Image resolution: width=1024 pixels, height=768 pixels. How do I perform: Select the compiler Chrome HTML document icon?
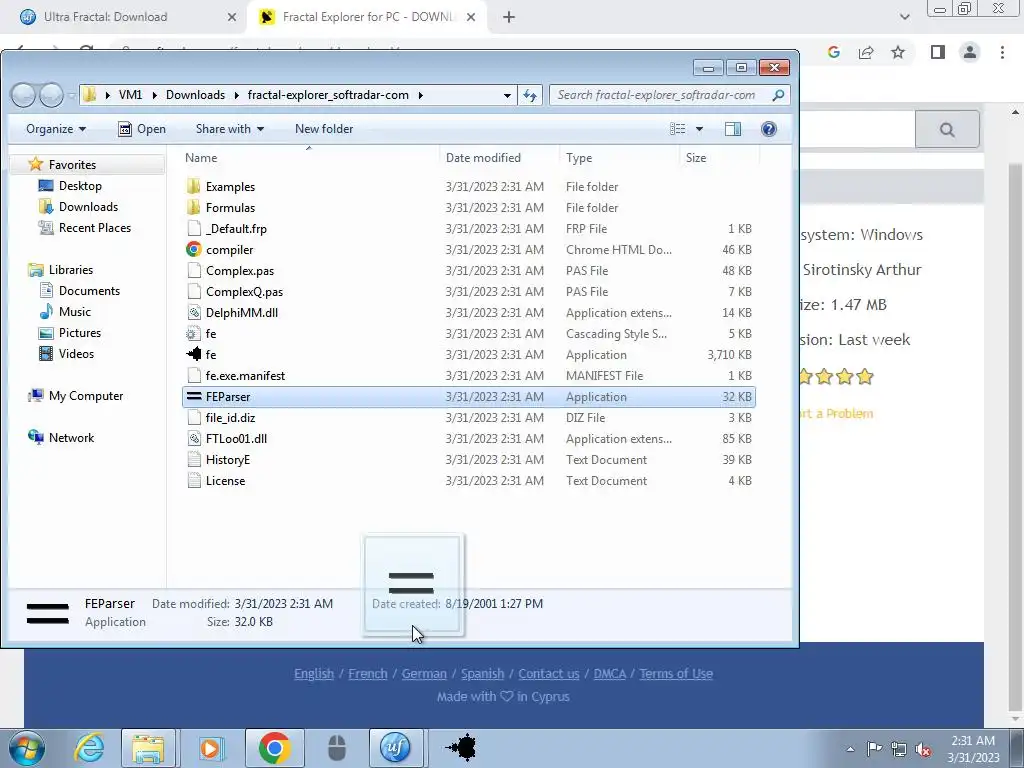coord(193,249)
